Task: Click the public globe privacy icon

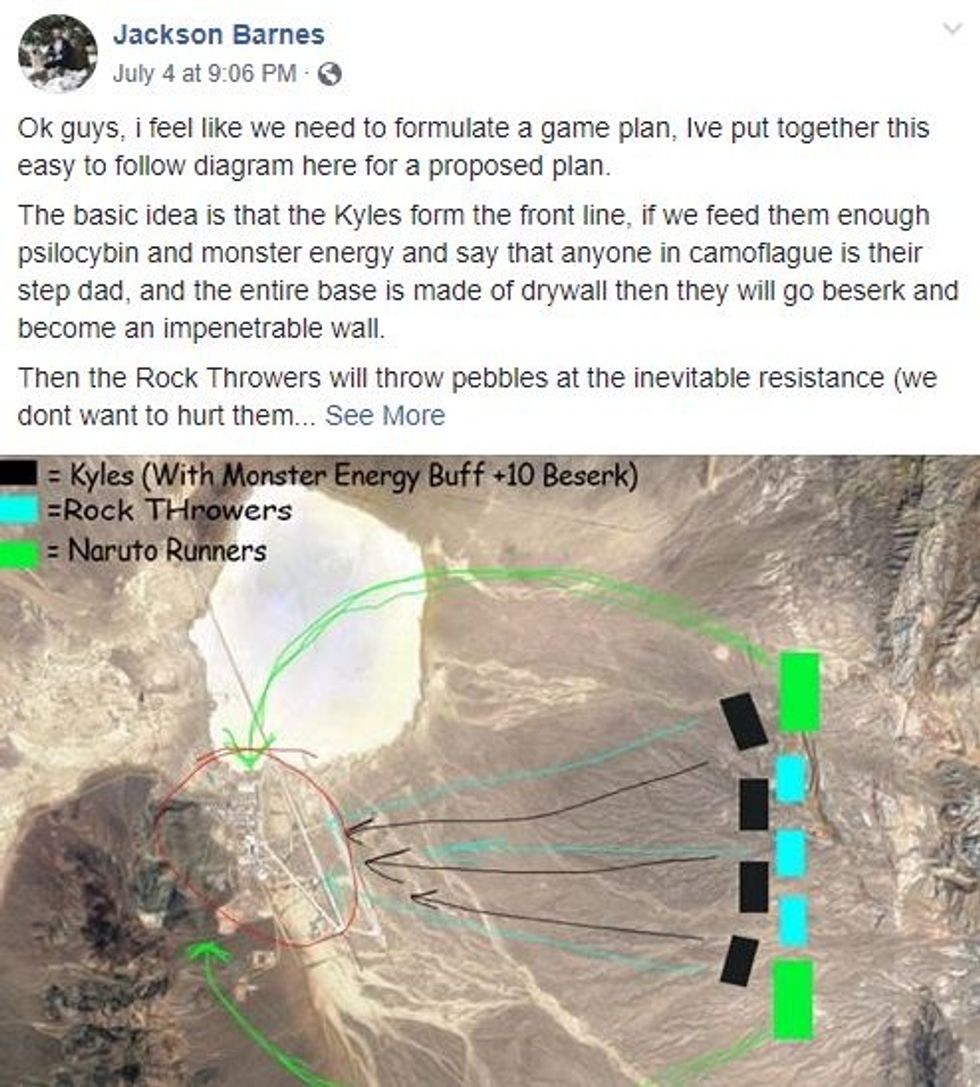Action: 329,73
